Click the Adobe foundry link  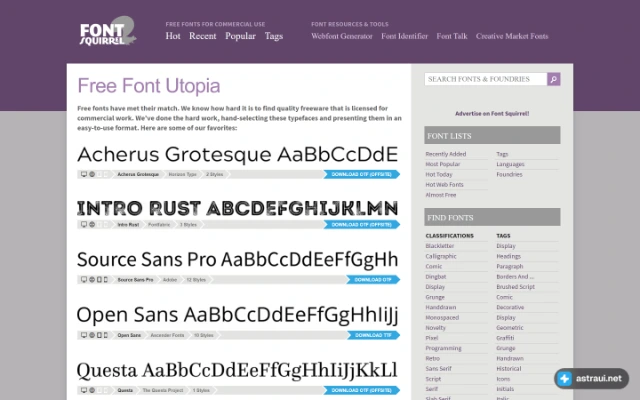[170, 280]
